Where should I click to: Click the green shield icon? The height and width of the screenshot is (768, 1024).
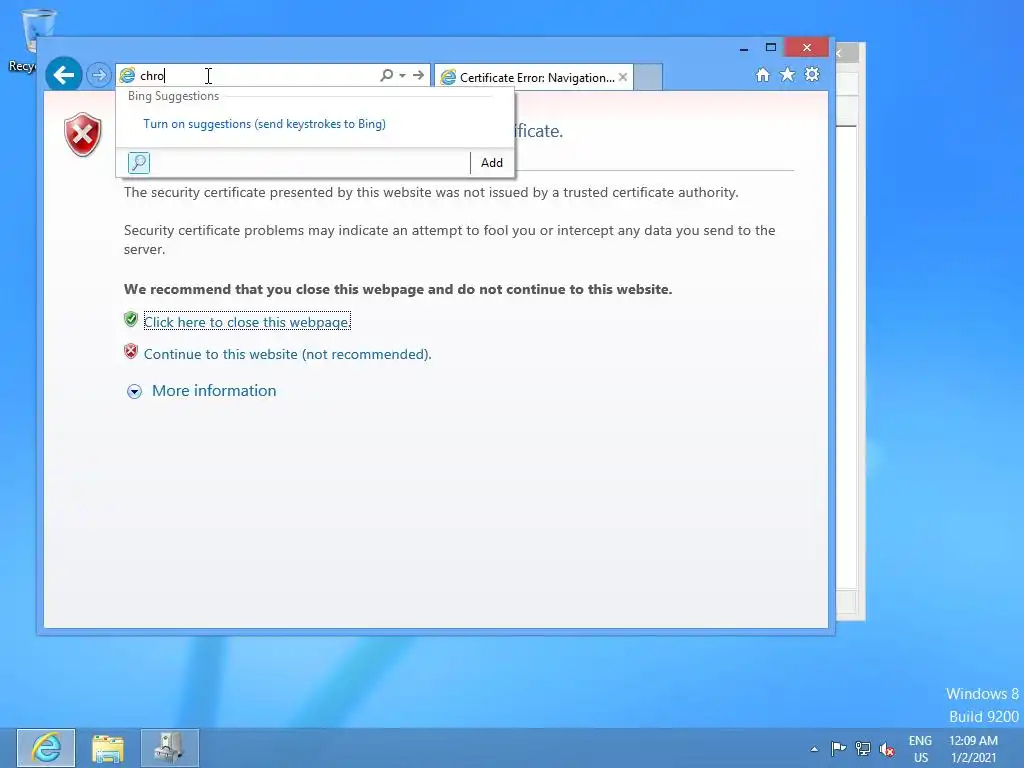[x=131, y=319]
